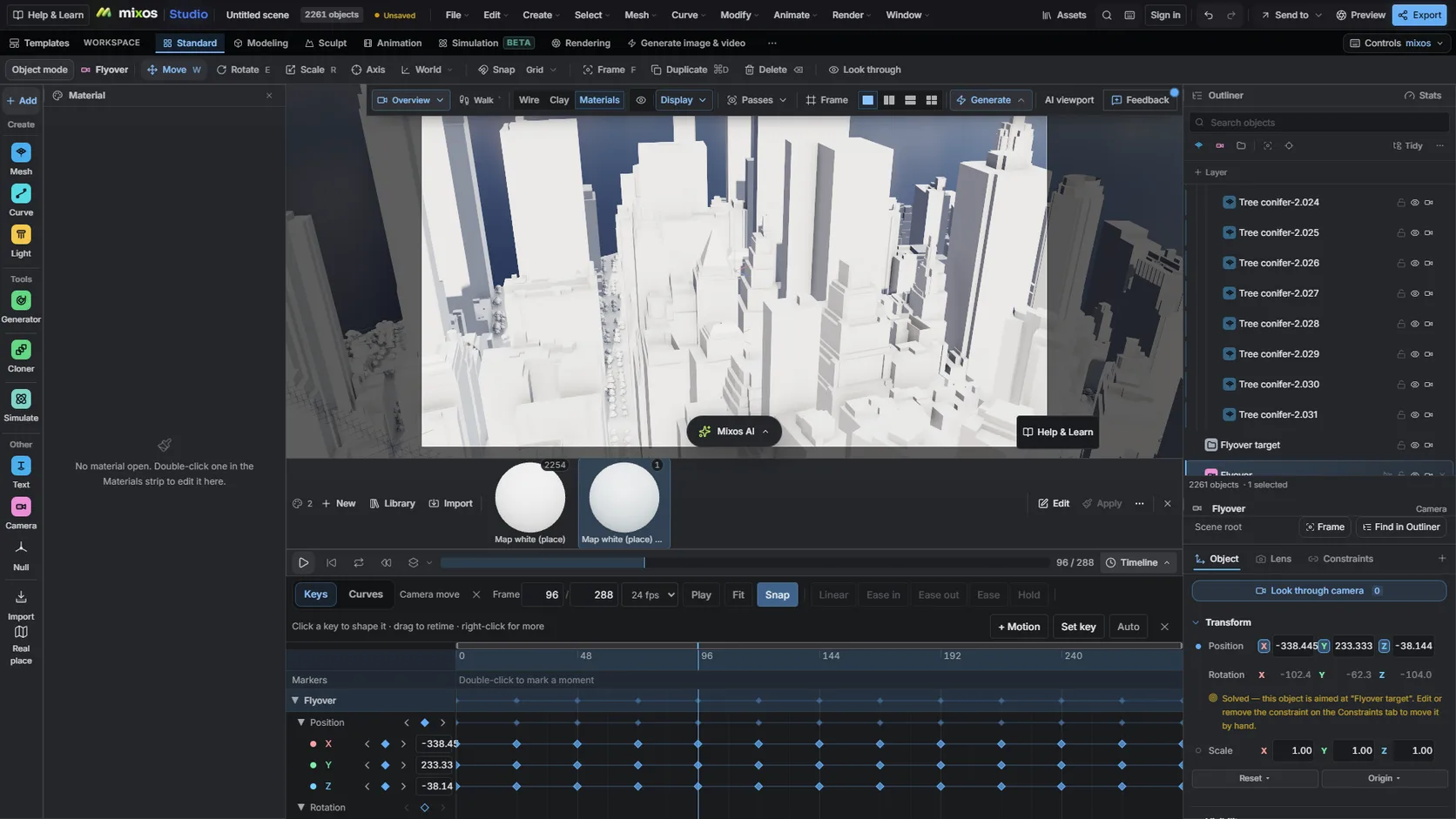
Task: Open the File menu
Action: pyautogui.click(x=456, y=15)
